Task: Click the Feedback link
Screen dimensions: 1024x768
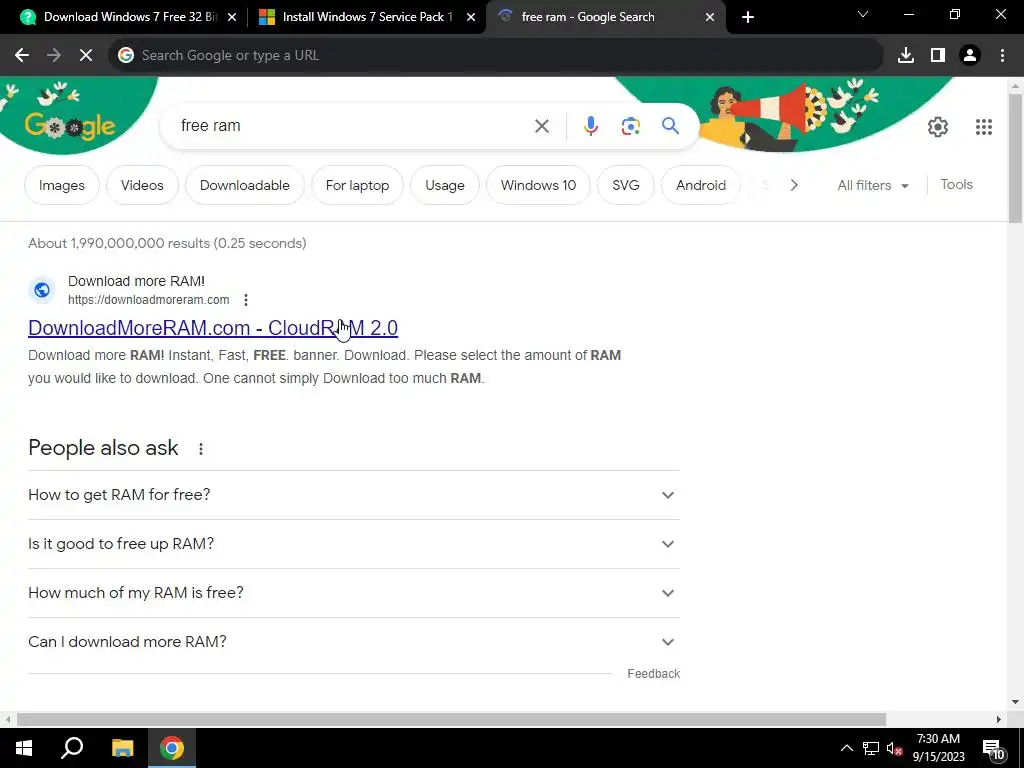Action: pyautogui.click(x=653, y=674)
